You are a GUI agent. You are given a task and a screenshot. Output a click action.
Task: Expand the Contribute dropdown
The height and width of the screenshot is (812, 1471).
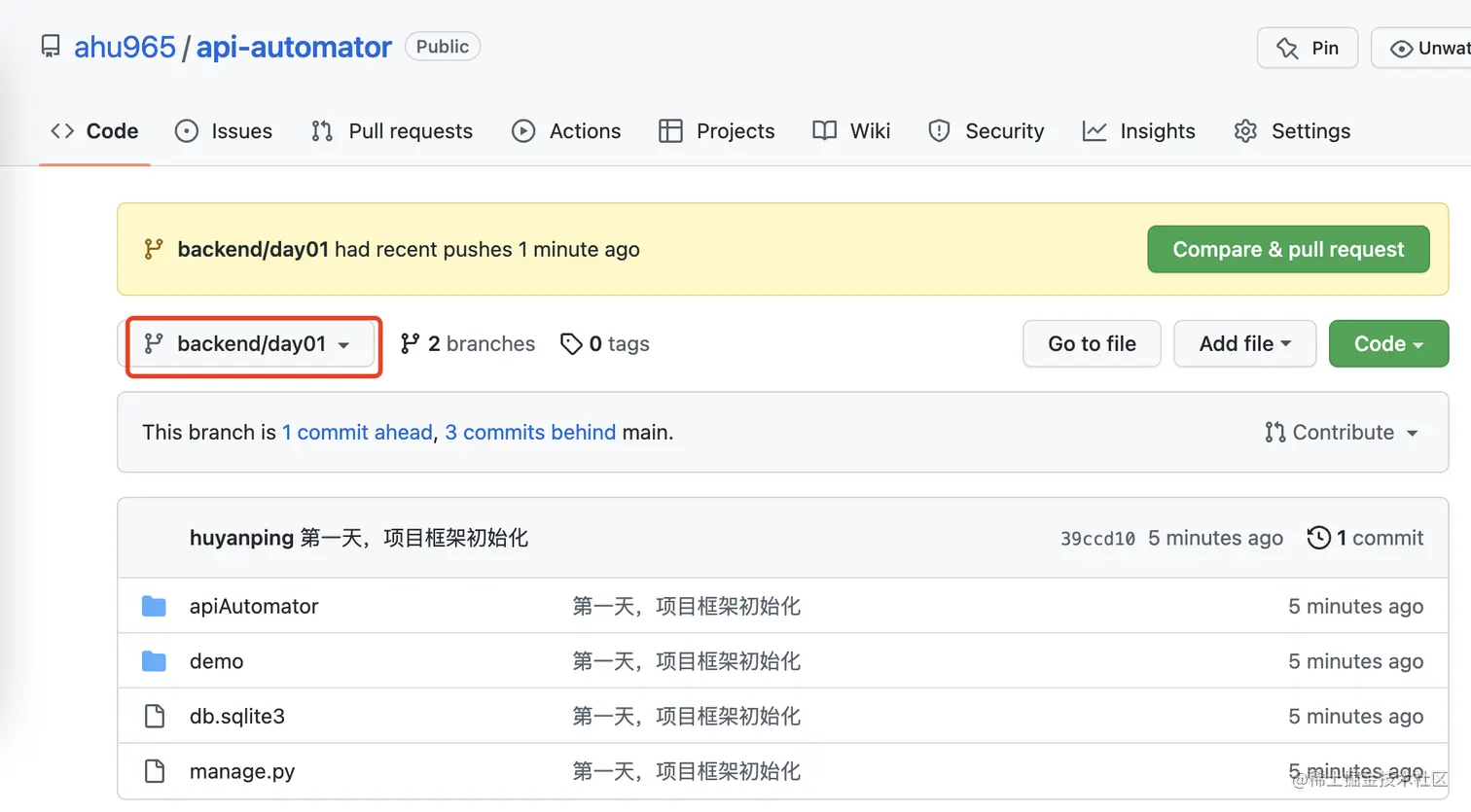pos(1341,433)
